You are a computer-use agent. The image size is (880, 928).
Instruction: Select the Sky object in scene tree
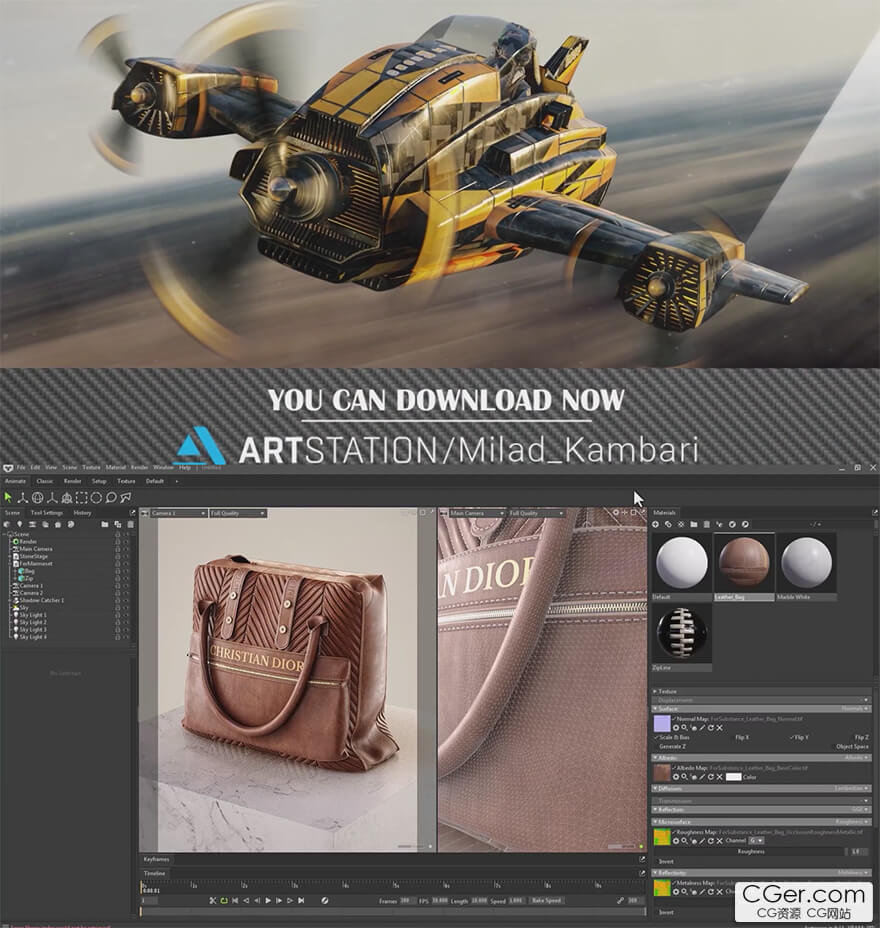(24, 608)
